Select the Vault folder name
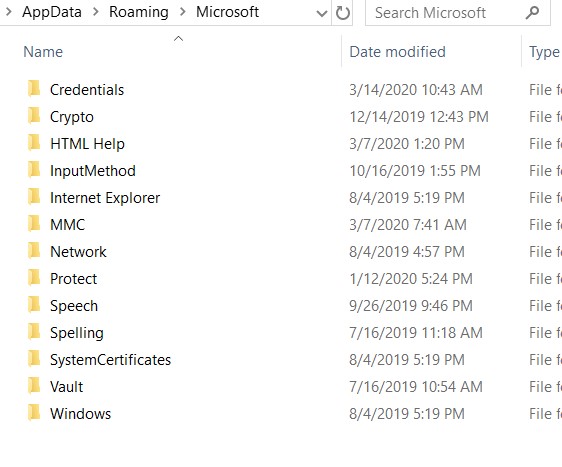This screenshot has height=467, width=562. tap(66, 387)
